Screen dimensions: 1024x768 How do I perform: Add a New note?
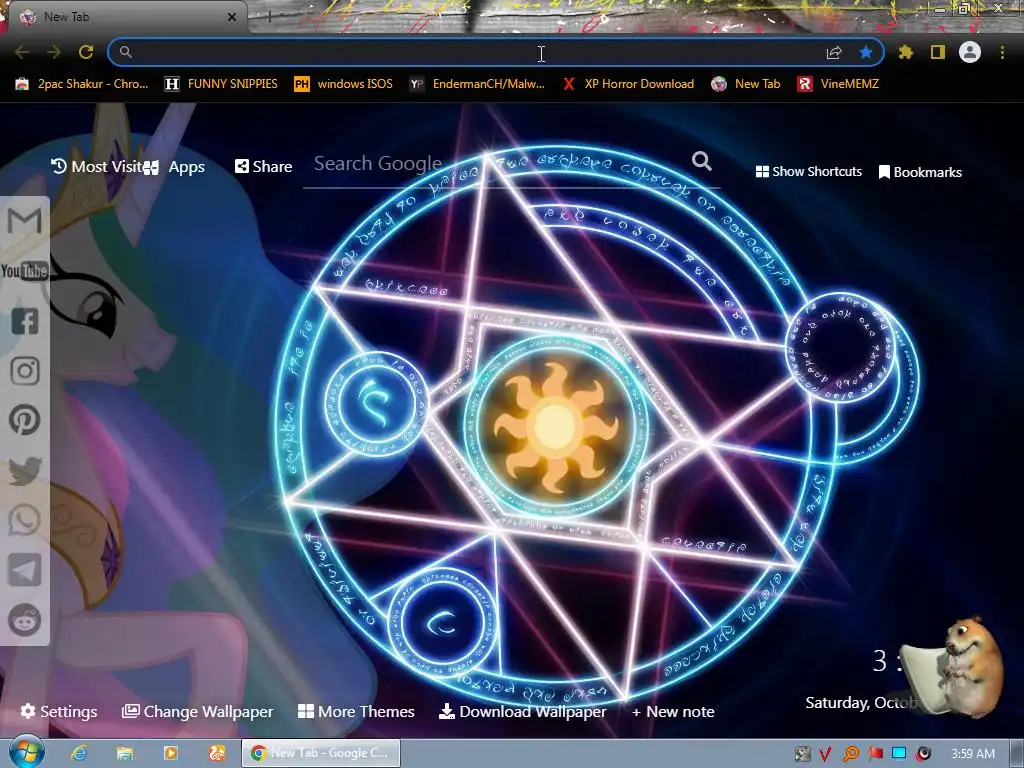click(673, 711)
